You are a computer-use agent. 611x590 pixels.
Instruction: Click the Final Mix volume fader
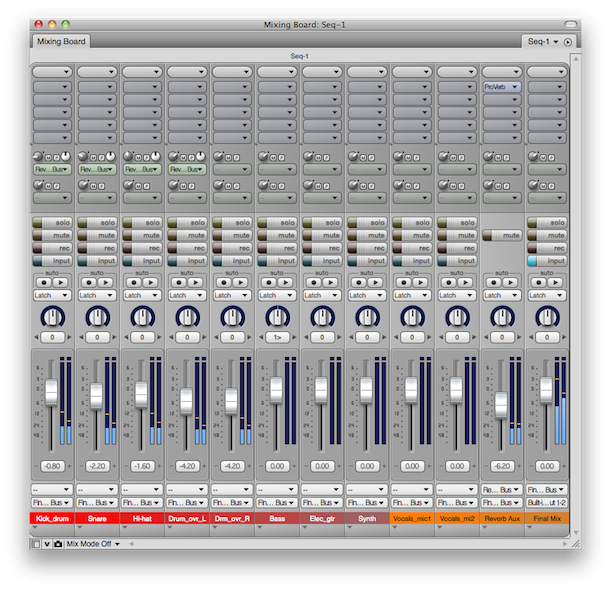[x=546, y=390]
